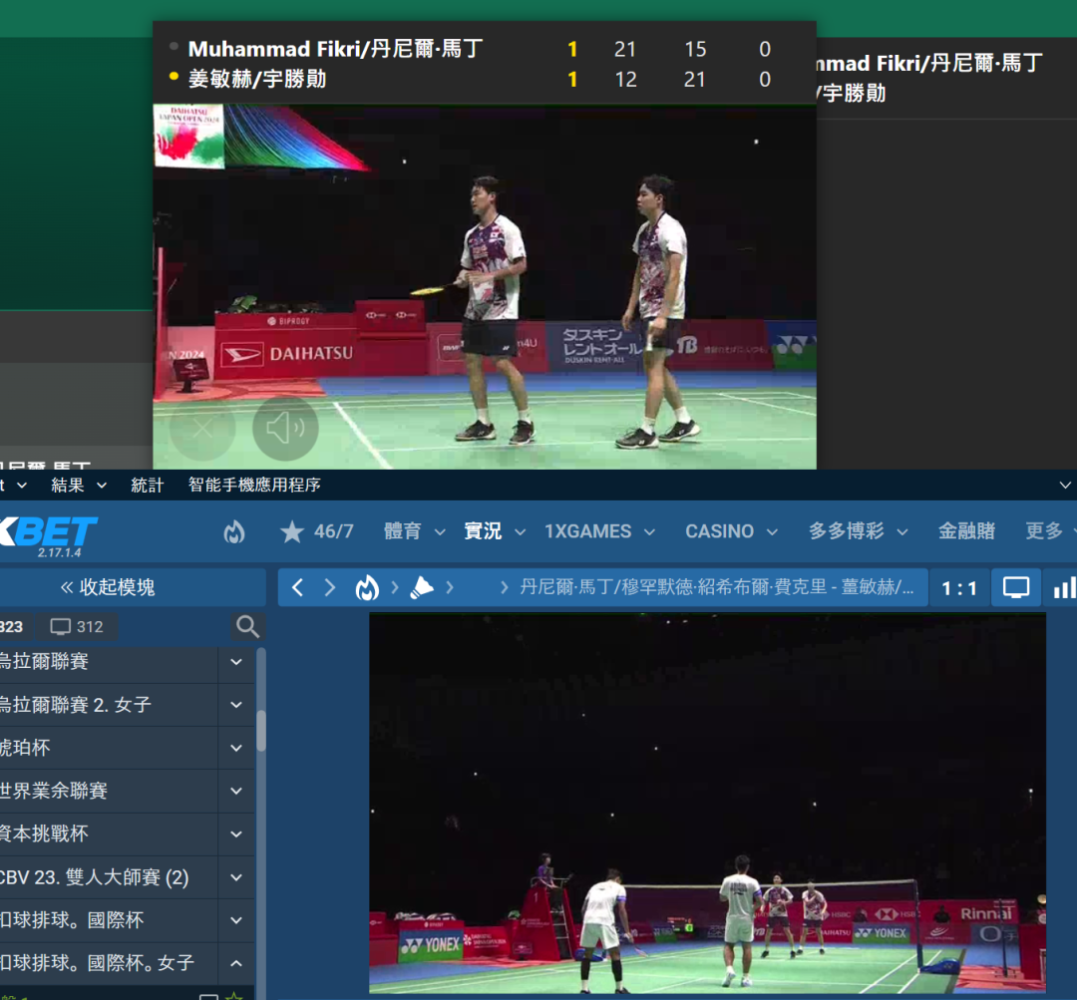Go to previous match with left arrow

click(297, 588)
